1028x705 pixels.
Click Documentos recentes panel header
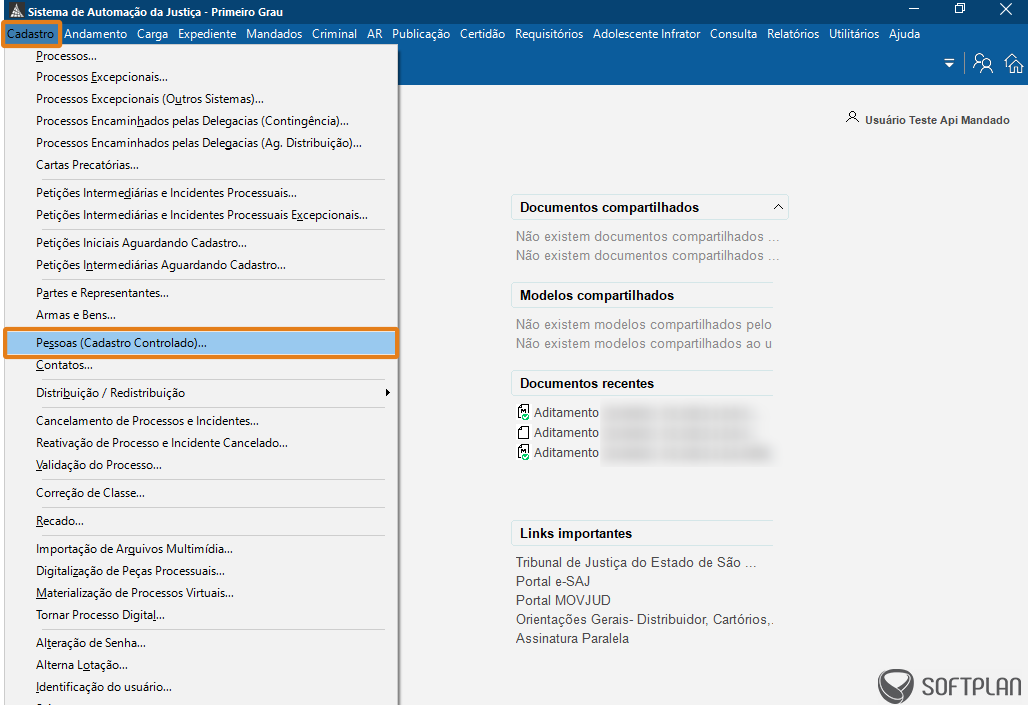click(x=642, y=383)
